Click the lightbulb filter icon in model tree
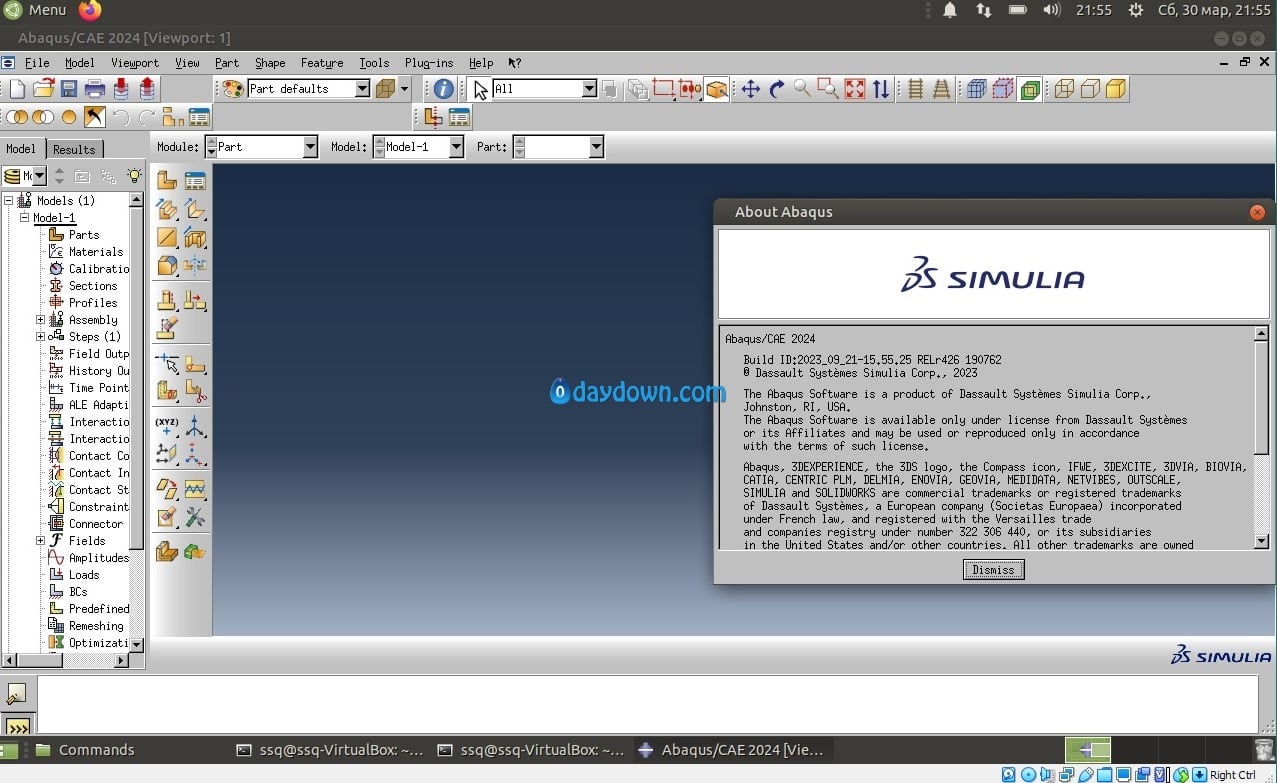 134,176
